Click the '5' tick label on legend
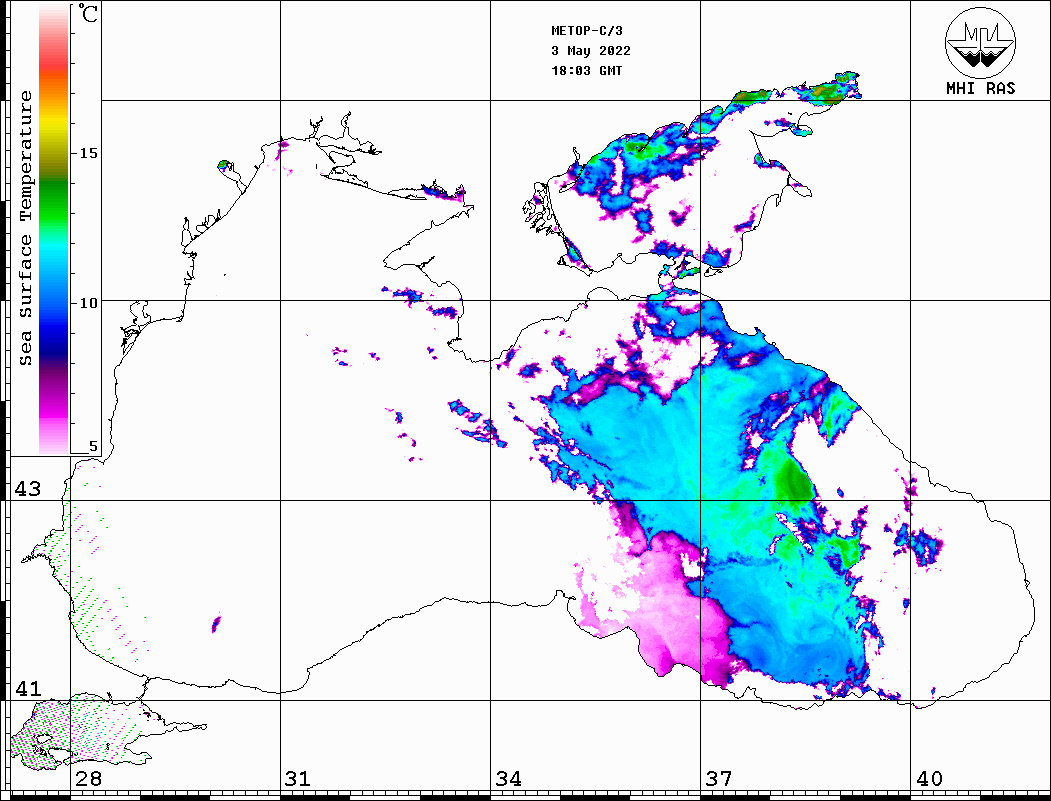The height and width of the screenshot is (801, 1051). 93,446
